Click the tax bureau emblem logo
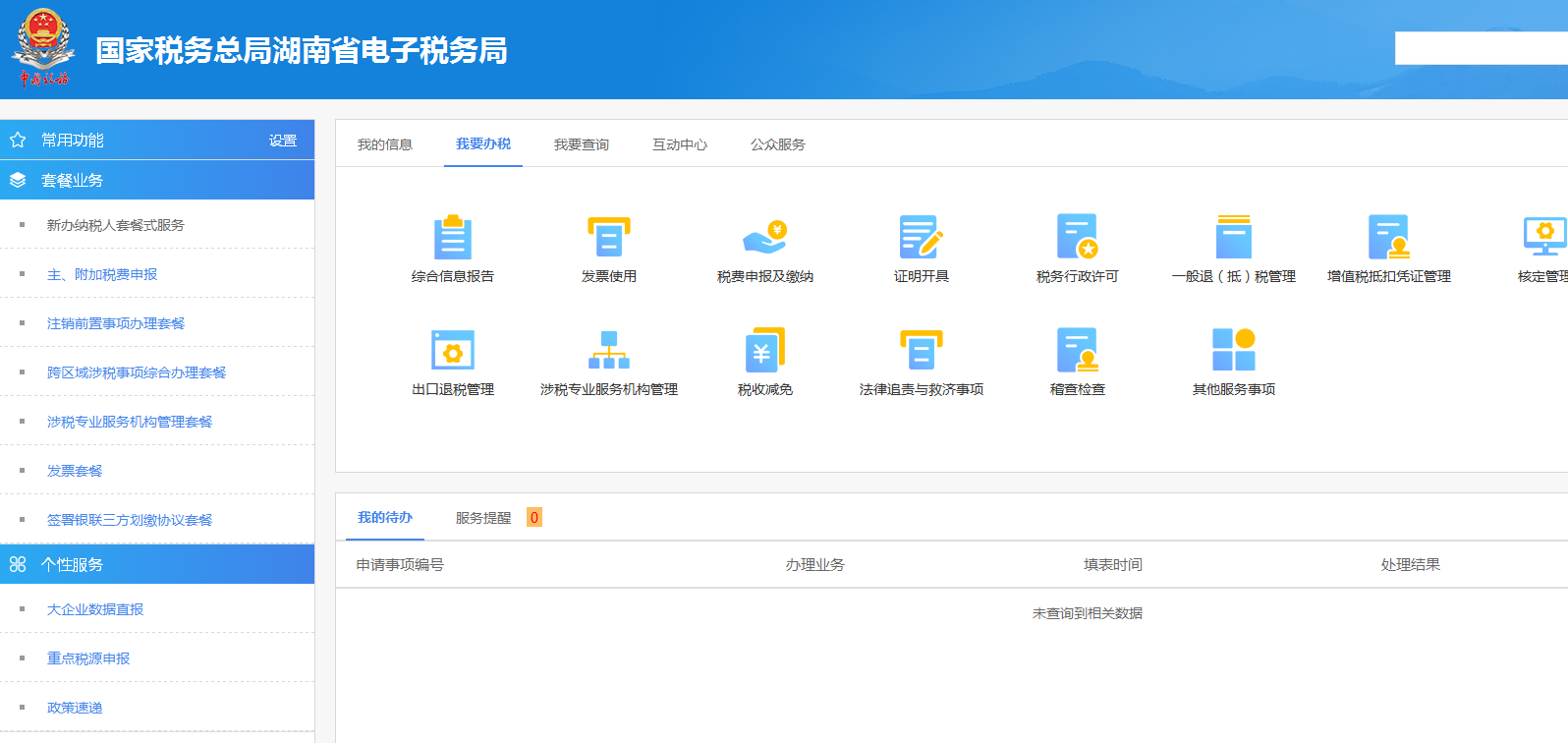The image size is (1568, 743). [43, 47]
